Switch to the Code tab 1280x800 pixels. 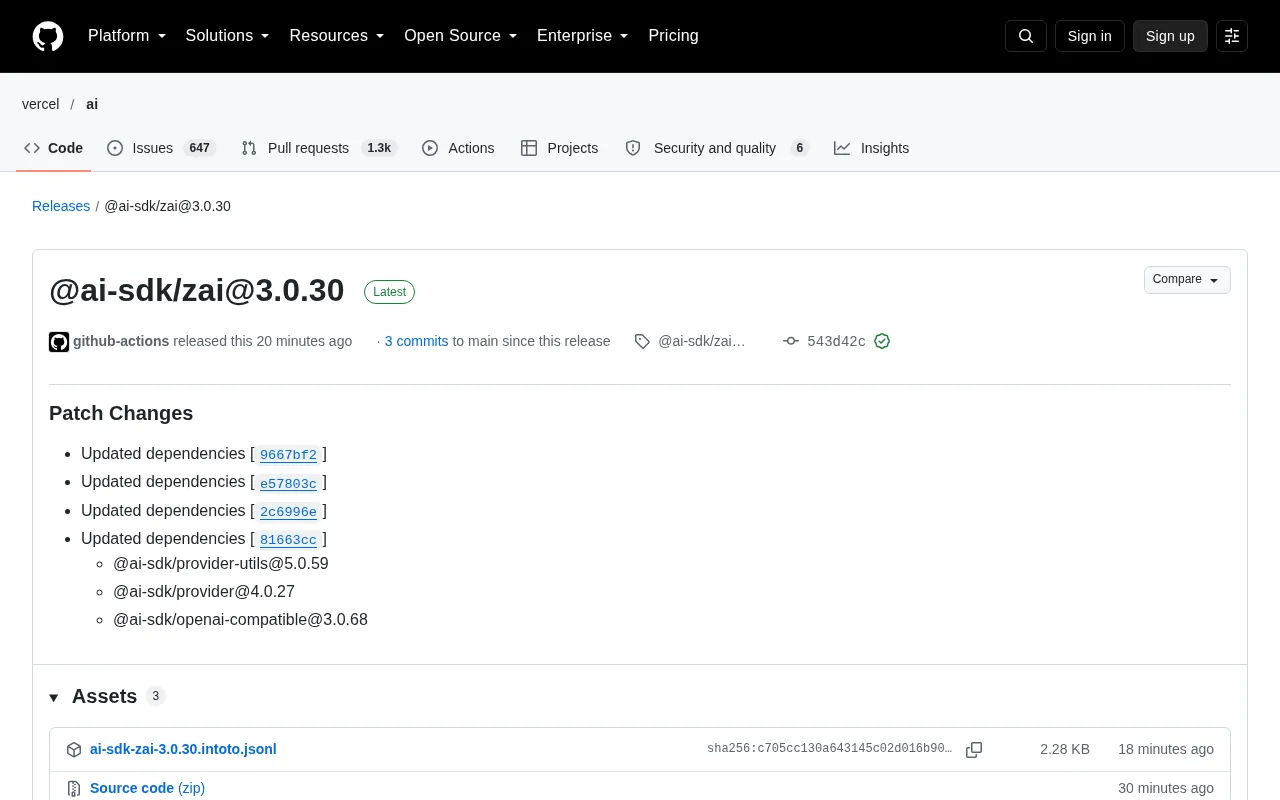click(54, 148)
